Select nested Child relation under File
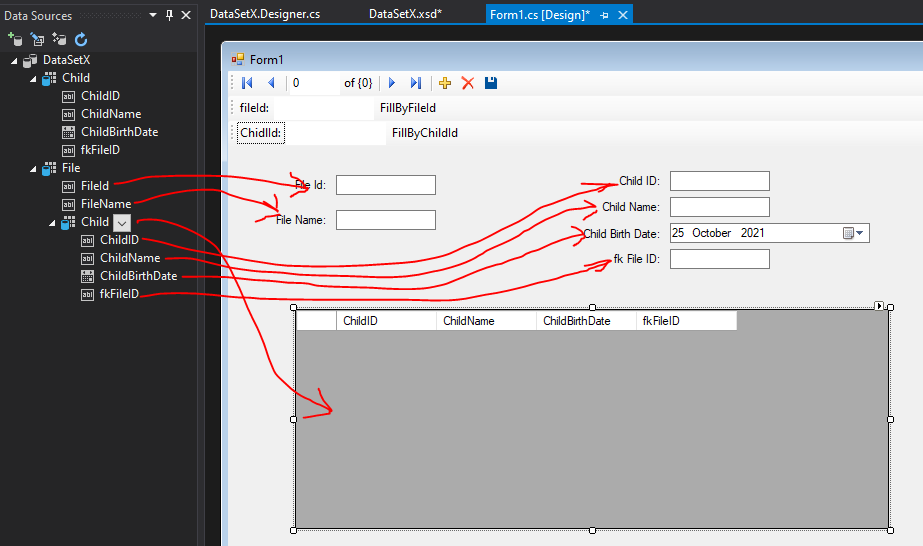This screenshot has width=923, height=546. [x=95, y=222]
